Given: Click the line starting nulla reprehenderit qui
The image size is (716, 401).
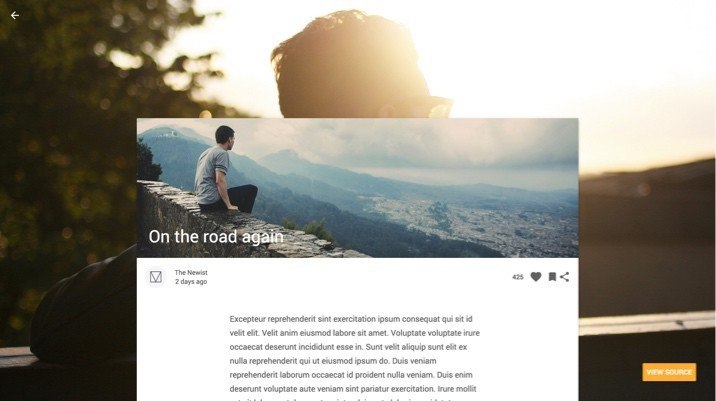Looking at the screenshot, I should 332,361.
